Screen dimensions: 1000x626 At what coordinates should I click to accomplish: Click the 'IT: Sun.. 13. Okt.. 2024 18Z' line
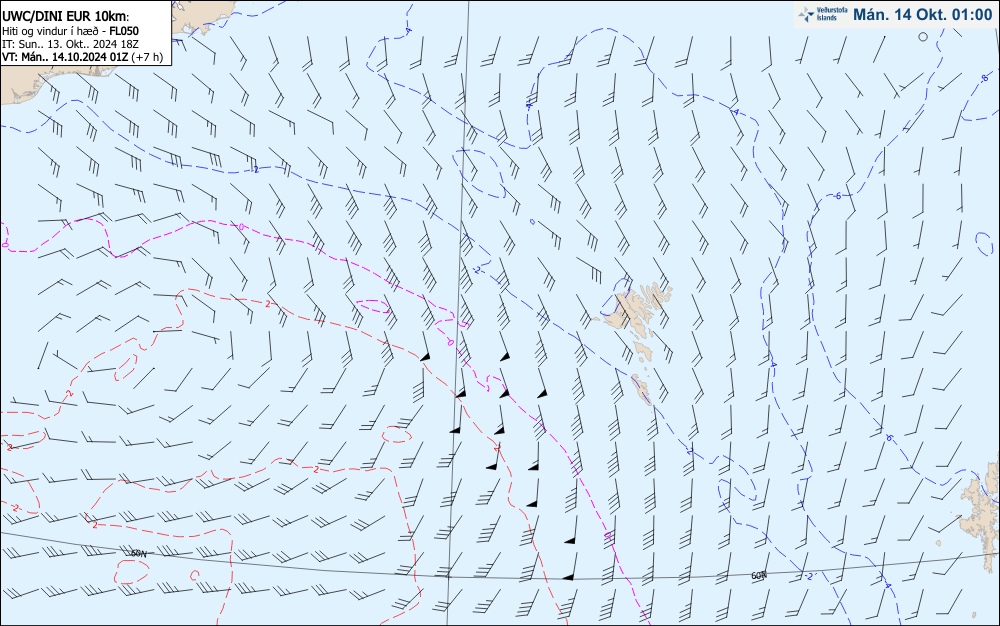[70, 44]
